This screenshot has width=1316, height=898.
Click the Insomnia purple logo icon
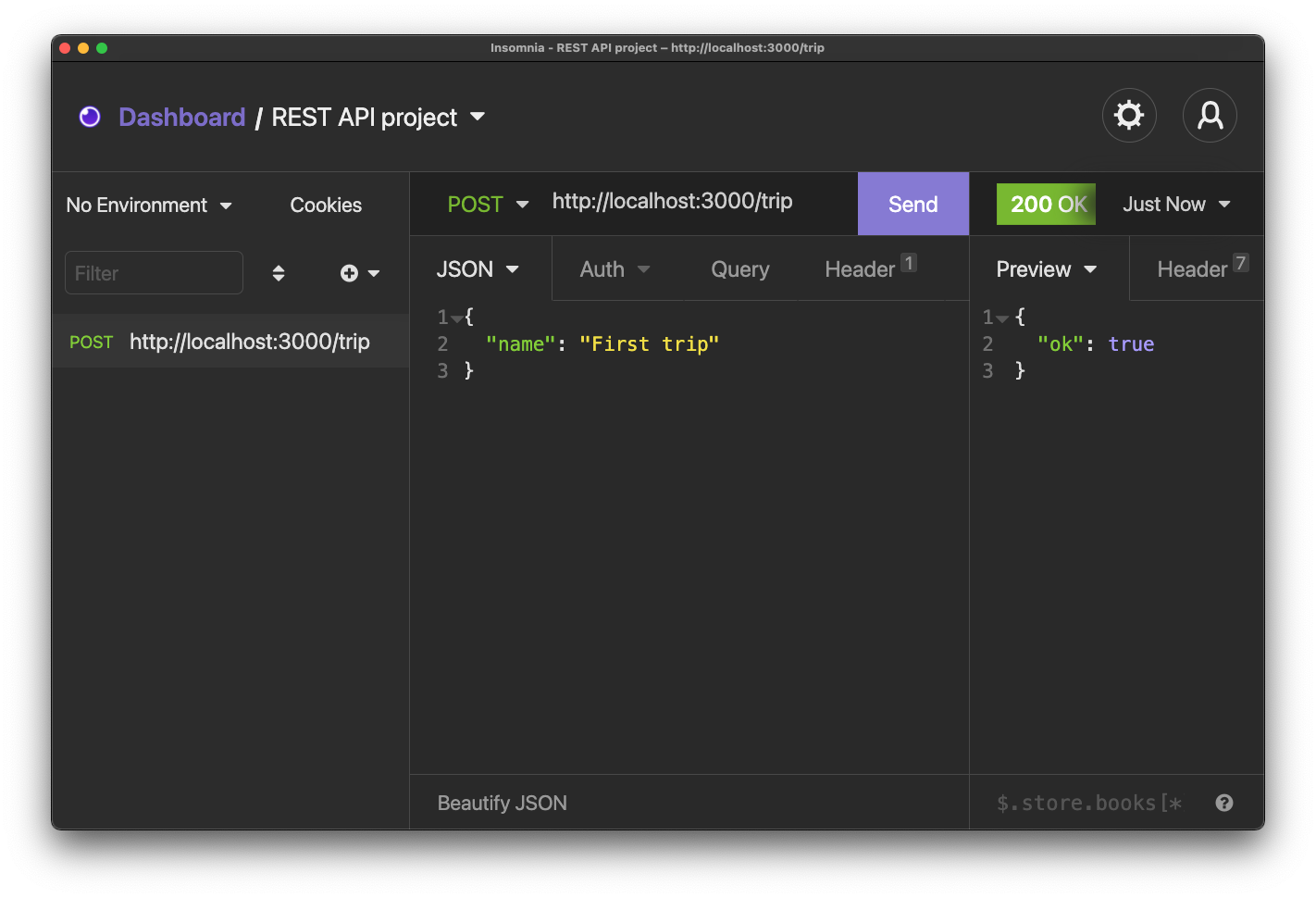click(90, 117)
